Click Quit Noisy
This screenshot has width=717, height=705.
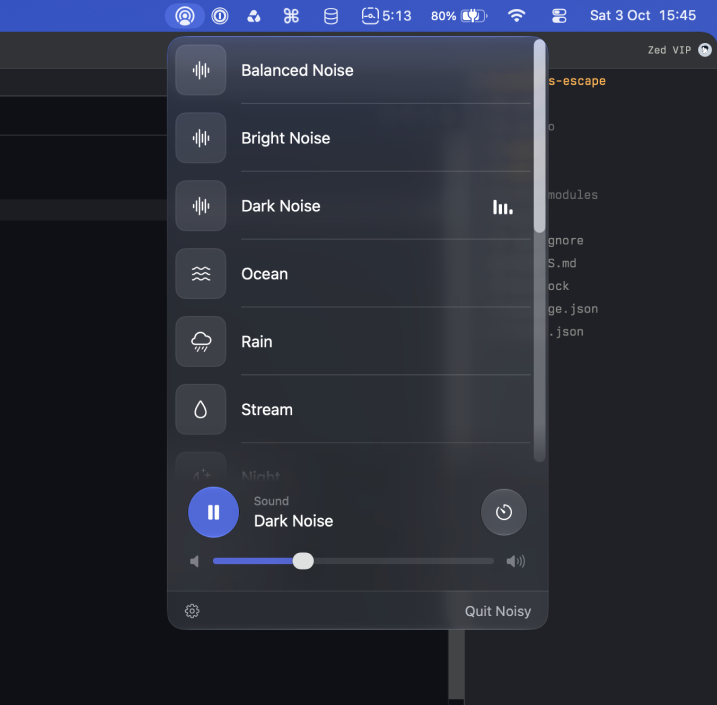point(498,611)
